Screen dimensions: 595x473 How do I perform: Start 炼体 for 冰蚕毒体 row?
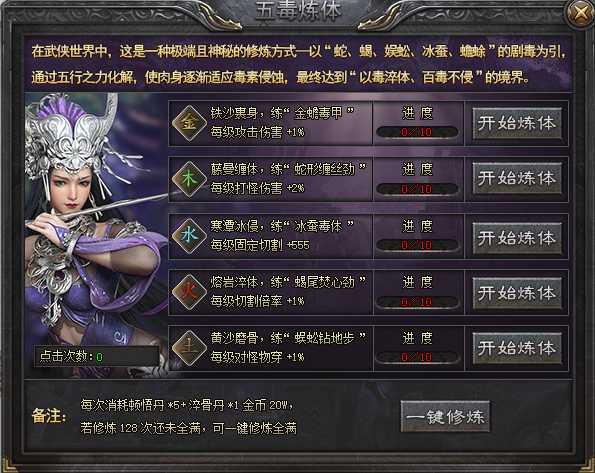517,238
